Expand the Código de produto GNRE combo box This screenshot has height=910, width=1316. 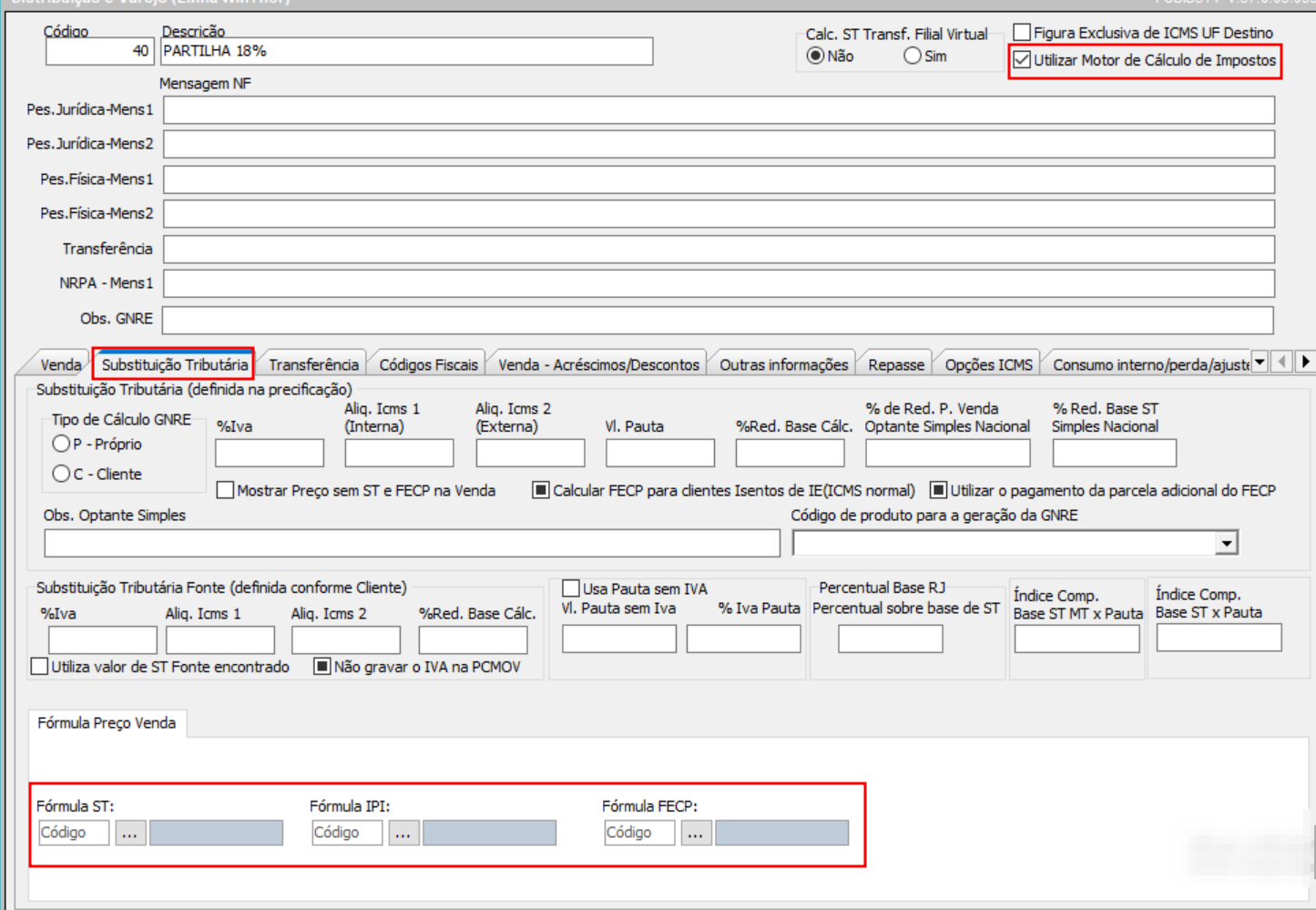pos(1227,544)
